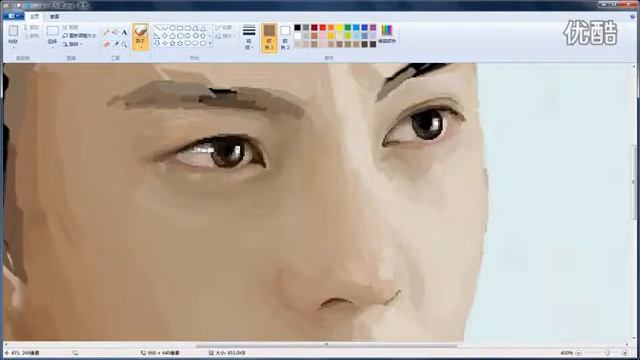Pick the green color swatch
Viewport: 640px width, 360px height.
(348, 27)
